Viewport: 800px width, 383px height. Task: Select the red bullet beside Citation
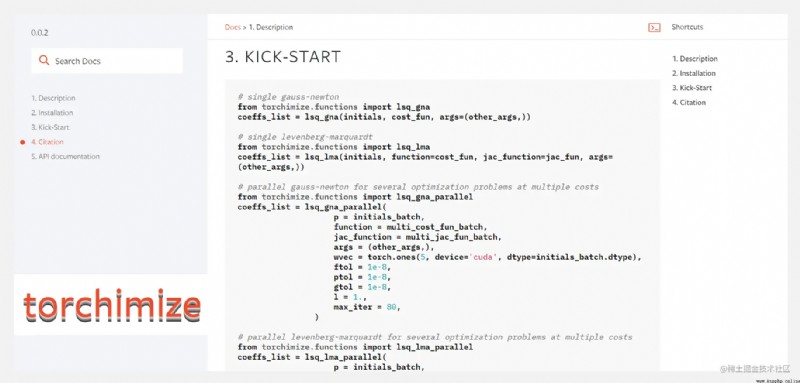pyautogui.click(x=22, y=142)
